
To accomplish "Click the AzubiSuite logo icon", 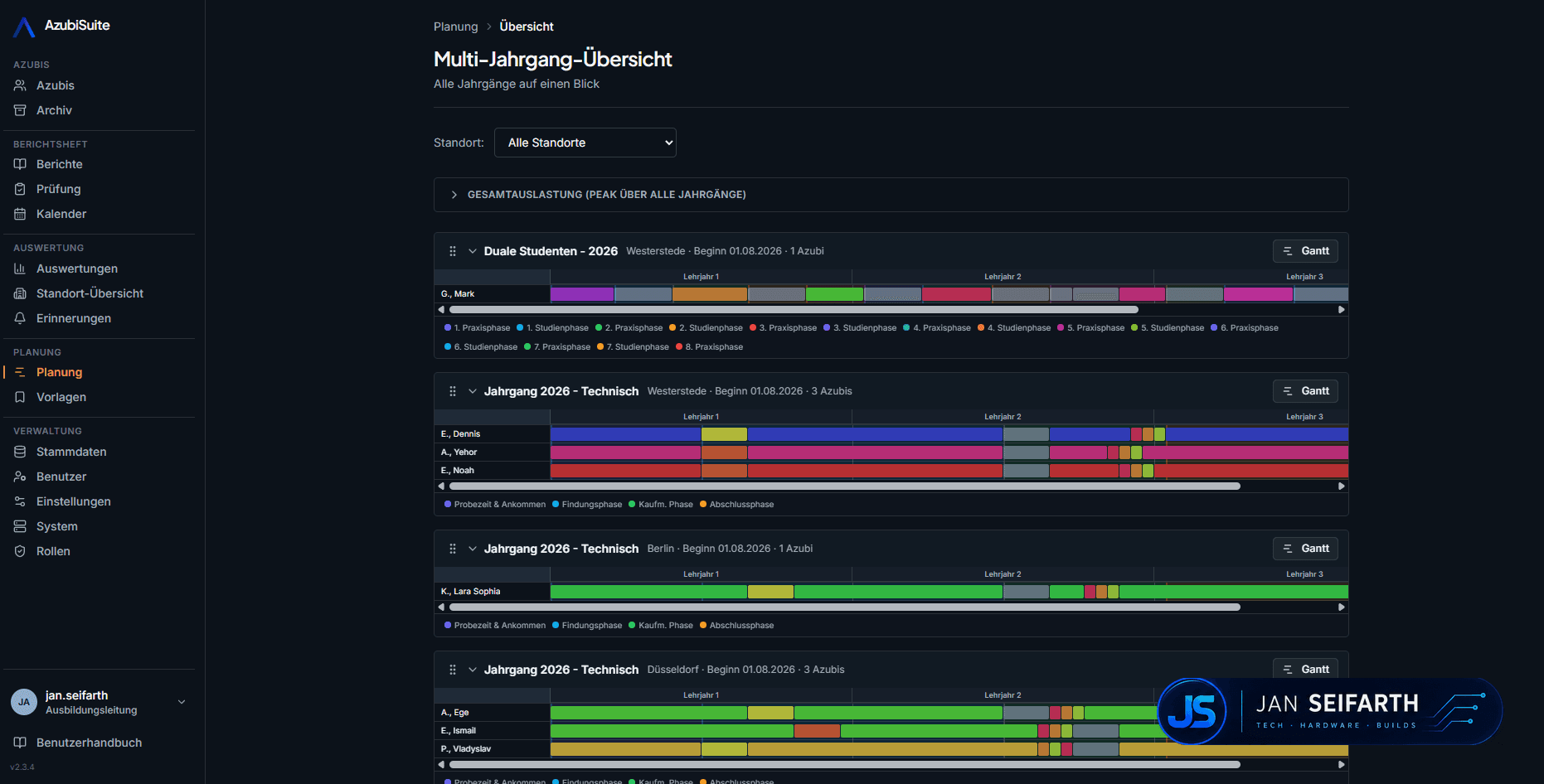I will pyautogui.click(x=24, y=27).
